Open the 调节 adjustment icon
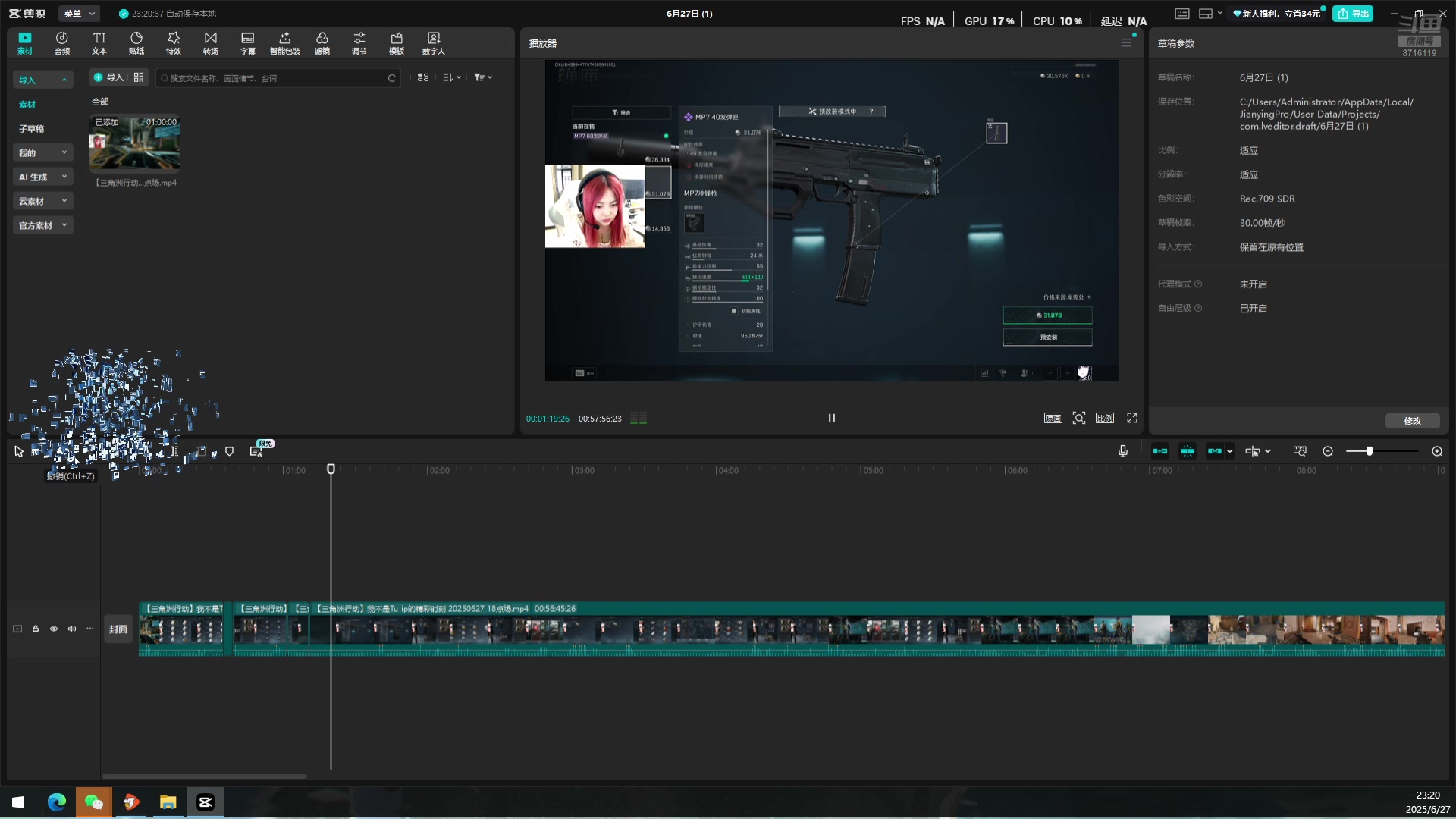 (x=359, y=43)
